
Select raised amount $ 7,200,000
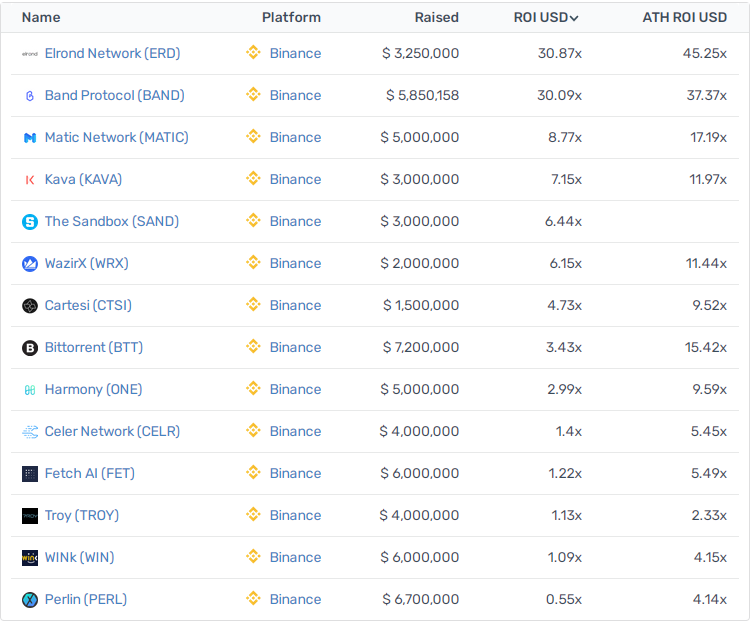(x=421, y=348)
